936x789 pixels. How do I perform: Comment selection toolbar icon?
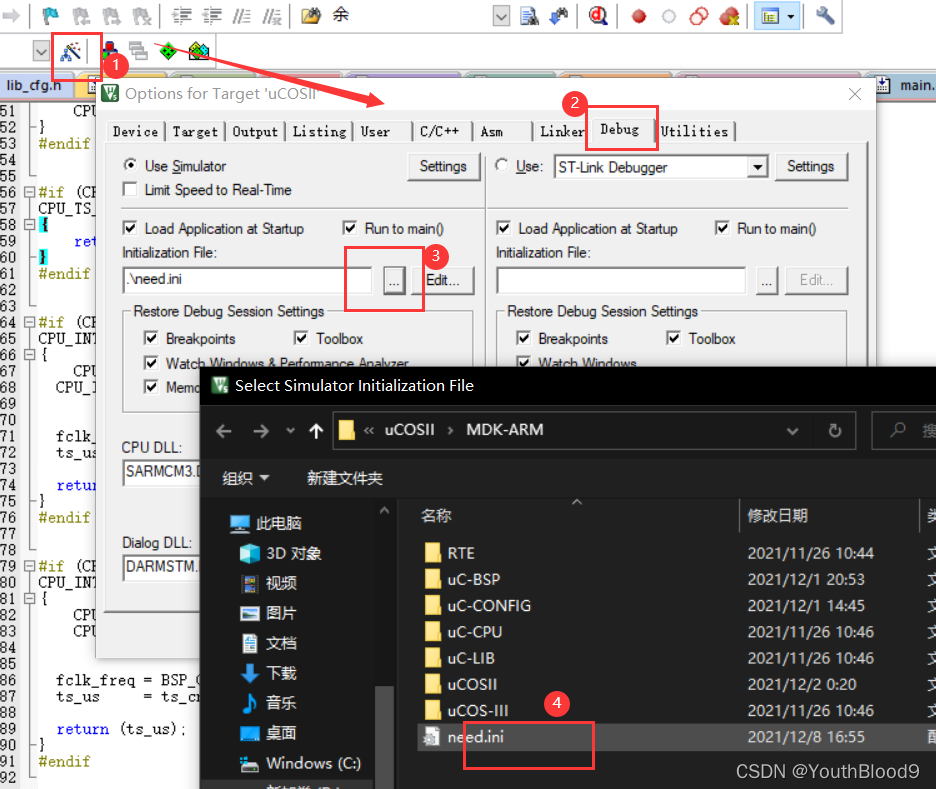click(x=241, y=16)
